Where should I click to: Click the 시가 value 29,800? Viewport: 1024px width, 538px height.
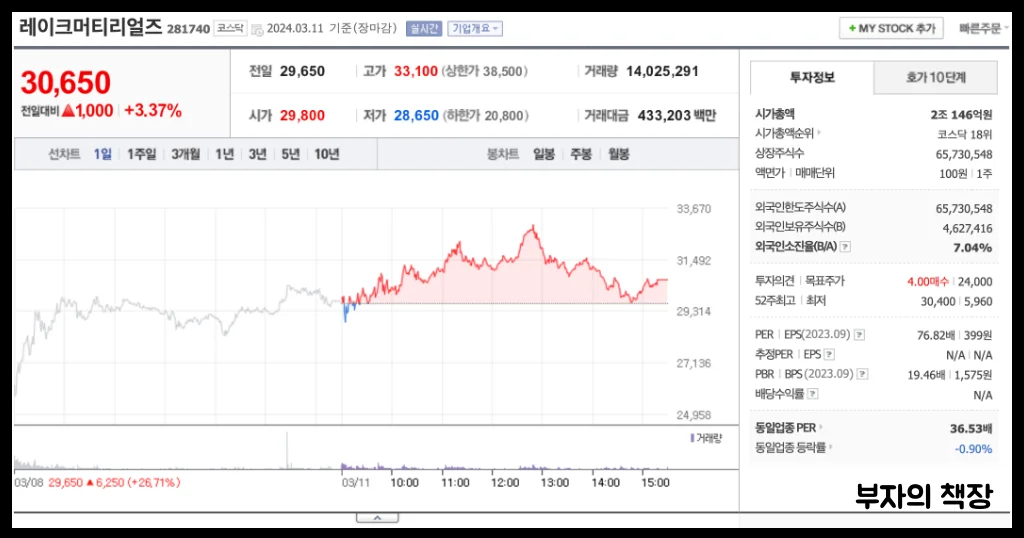click(302, 116)
